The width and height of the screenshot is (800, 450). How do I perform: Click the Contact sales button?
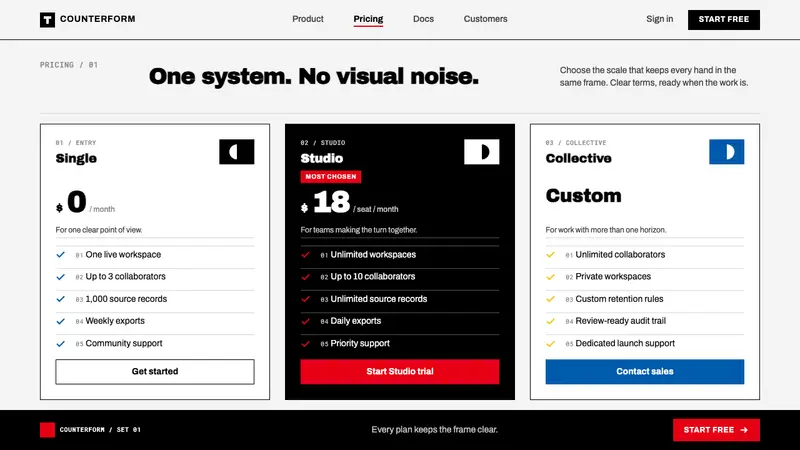pyautogui.click(x=644, y=371)
